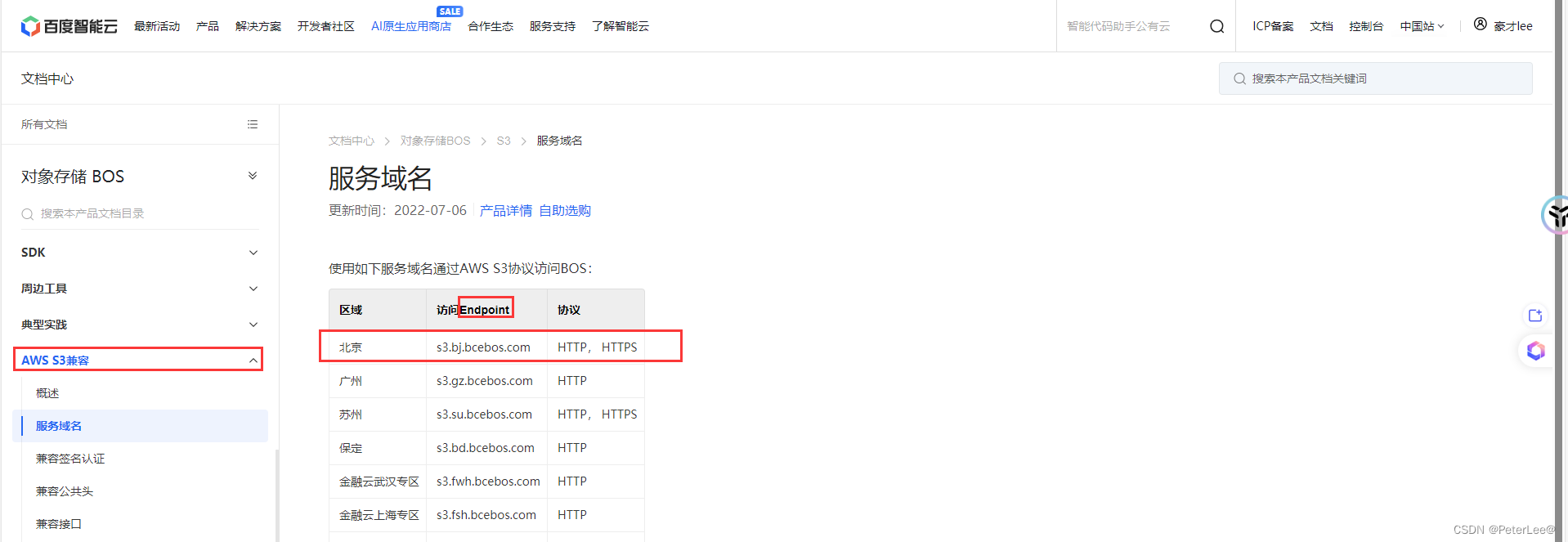Click the 产品详情 link
The width and height of the screenshot is (1568, 542).
point(506,211)
